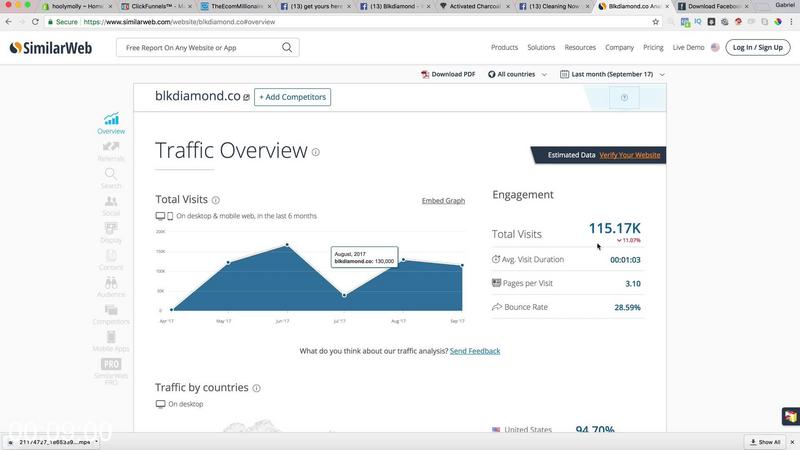This screenshot has height=450, width=800.
Task: Open the downloaded mp4 file in bar
Action: pyautogui.click(x=50, y=442)
